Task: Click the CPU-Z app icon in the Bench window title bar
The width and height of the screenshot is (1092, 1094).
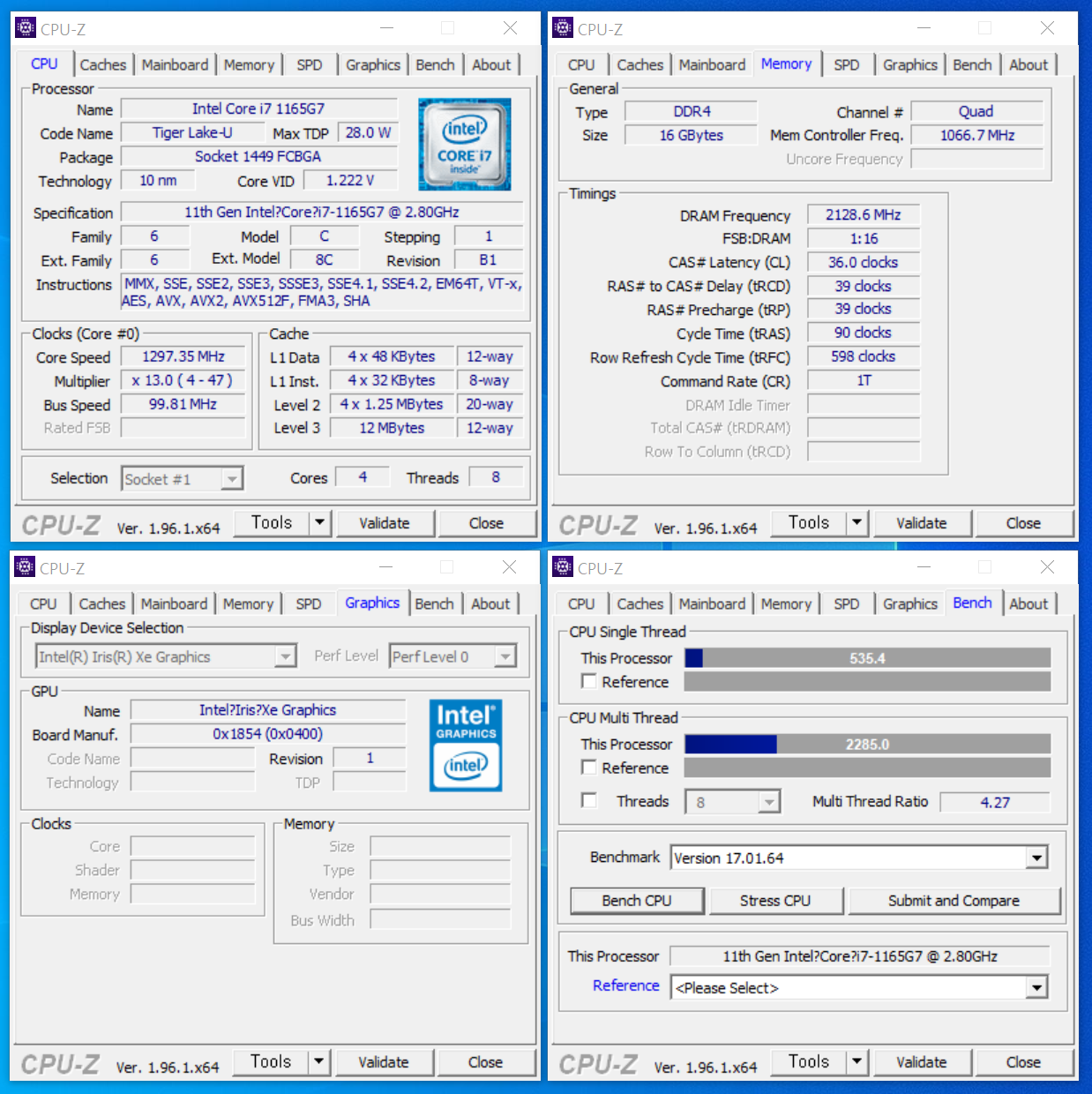Action: point(563,567)
